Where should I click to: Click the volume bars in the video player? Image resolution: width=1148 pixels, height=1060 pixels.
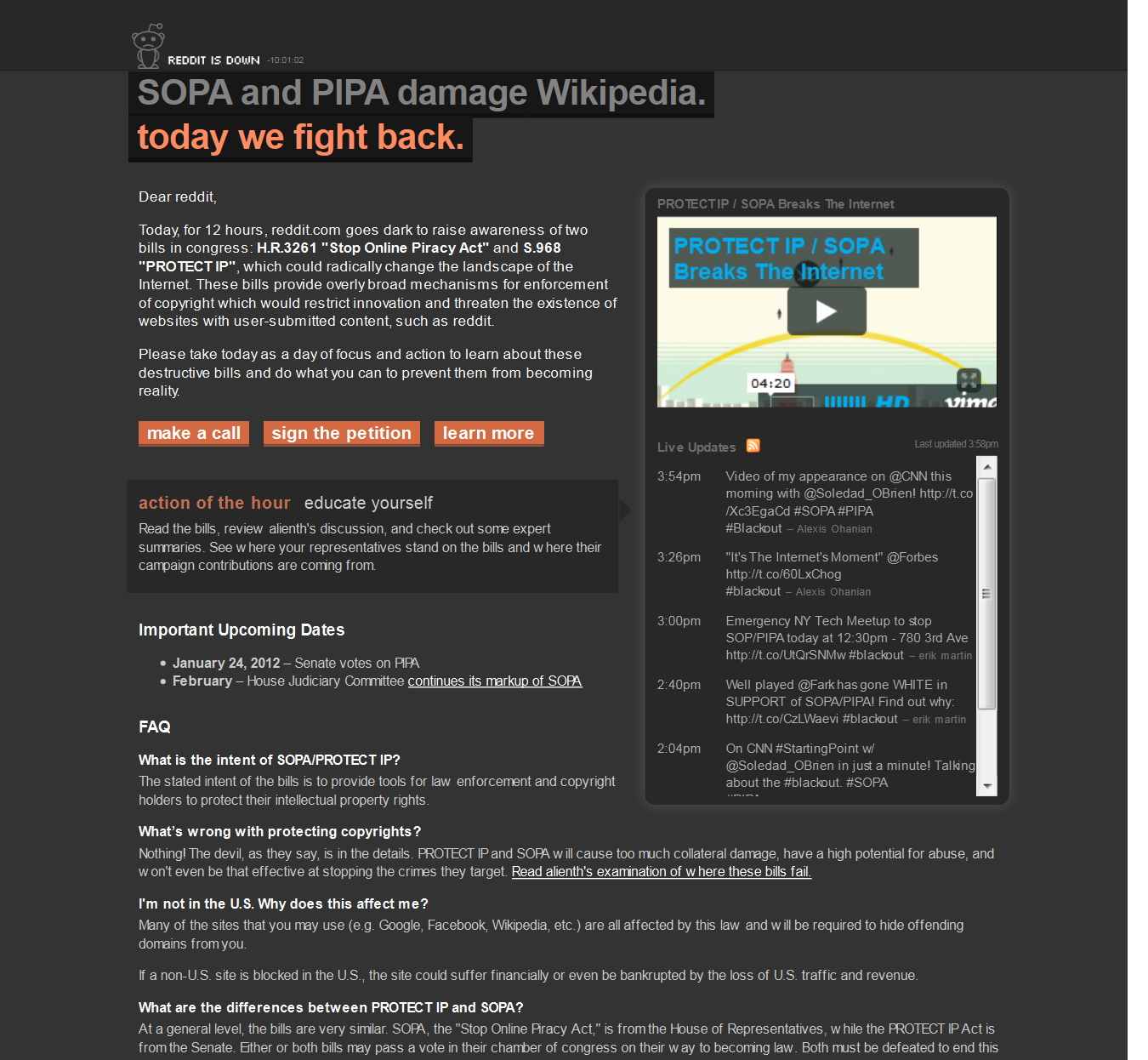pos(844,402)
